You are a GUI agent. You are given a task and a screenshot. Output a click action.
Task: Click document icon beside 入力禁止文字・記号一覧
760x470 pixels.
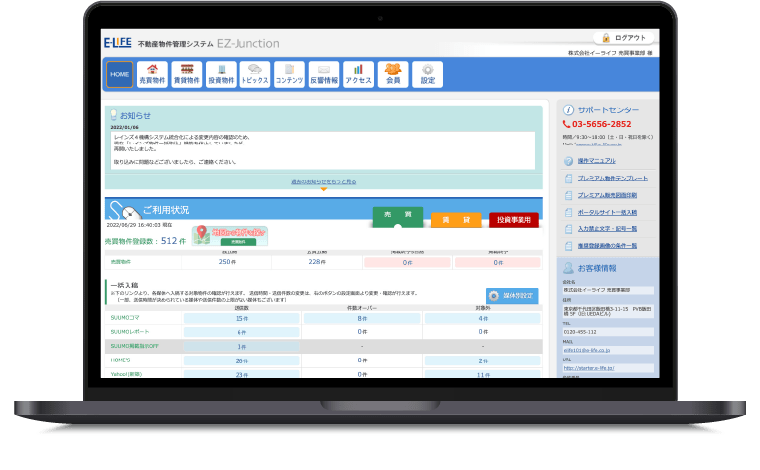click(569, 229)
